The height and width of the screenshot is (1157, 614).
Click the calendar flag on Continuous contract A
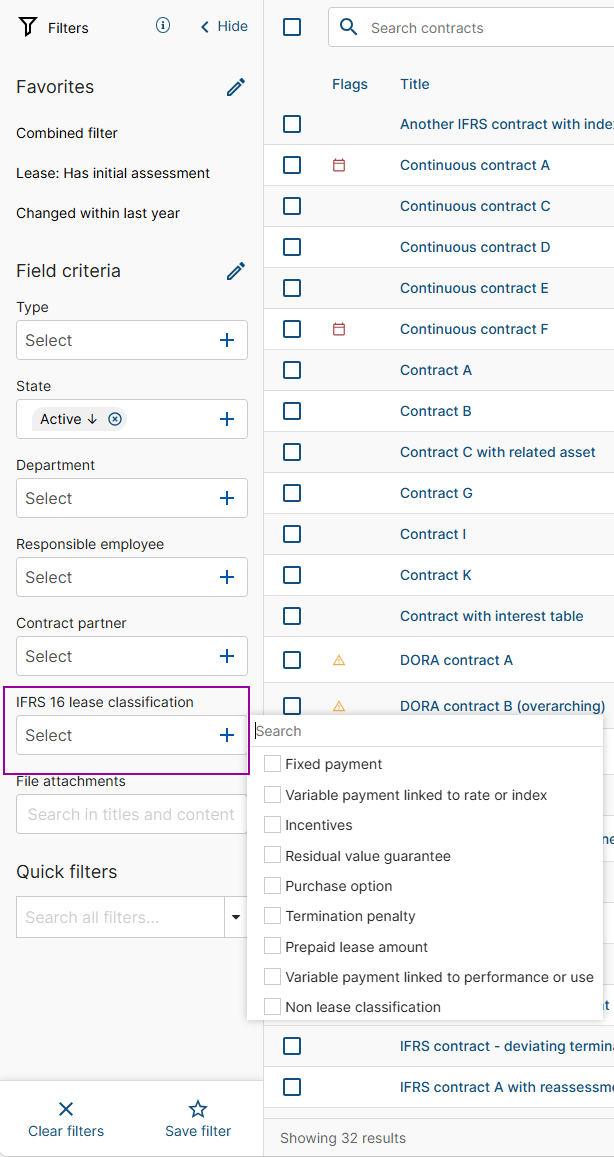tap(339, 165)
